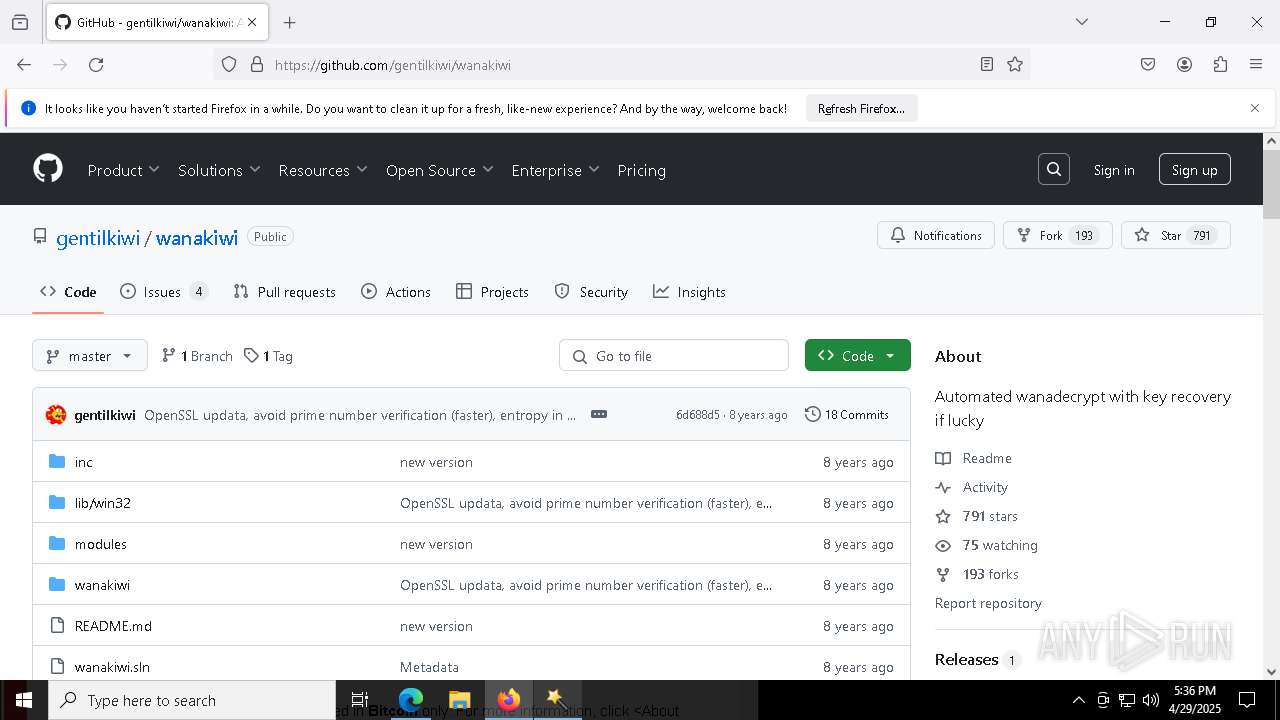Viewport: 1280px width, 720px height.
Task: Open the lib/win32 folder
Action: (x=103, y=503)
